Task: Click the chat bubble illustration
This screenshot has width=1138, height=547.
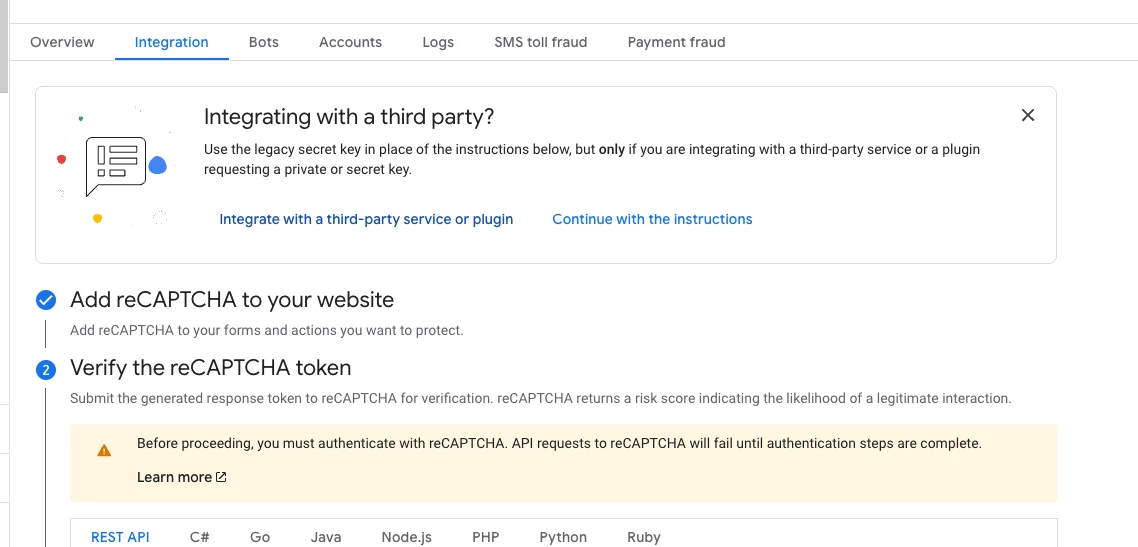Action: (x=116, y=166)
